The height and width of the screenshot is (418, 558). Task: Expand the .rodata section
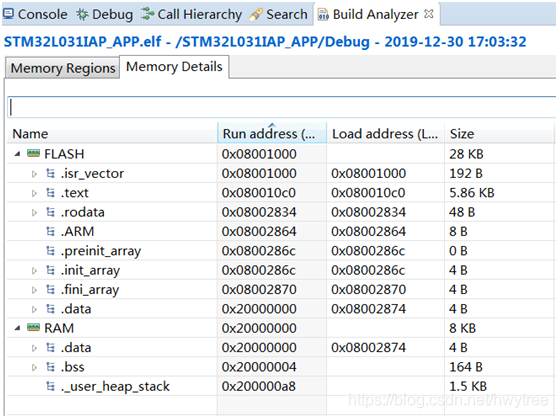[x=34, y=212]
